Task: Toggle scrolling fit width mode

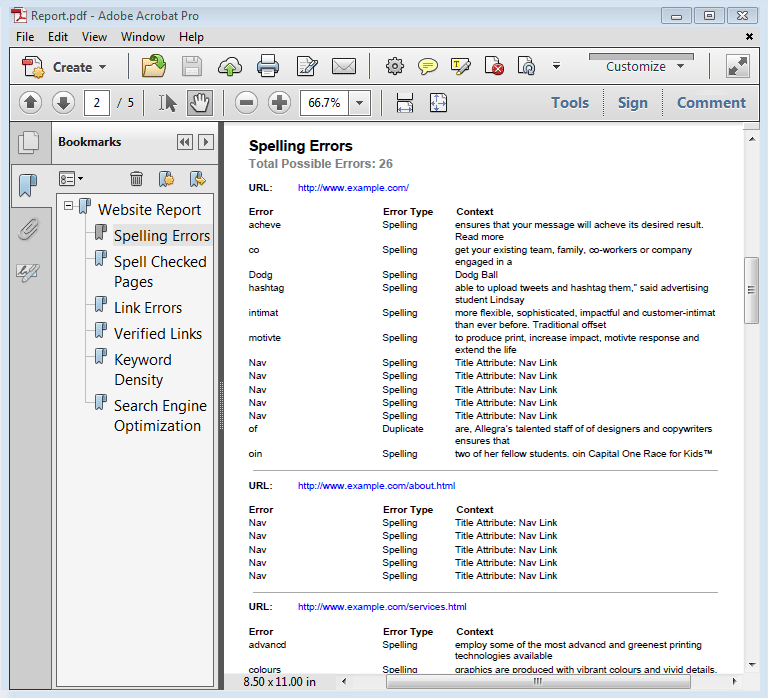Action: [405, 103]
